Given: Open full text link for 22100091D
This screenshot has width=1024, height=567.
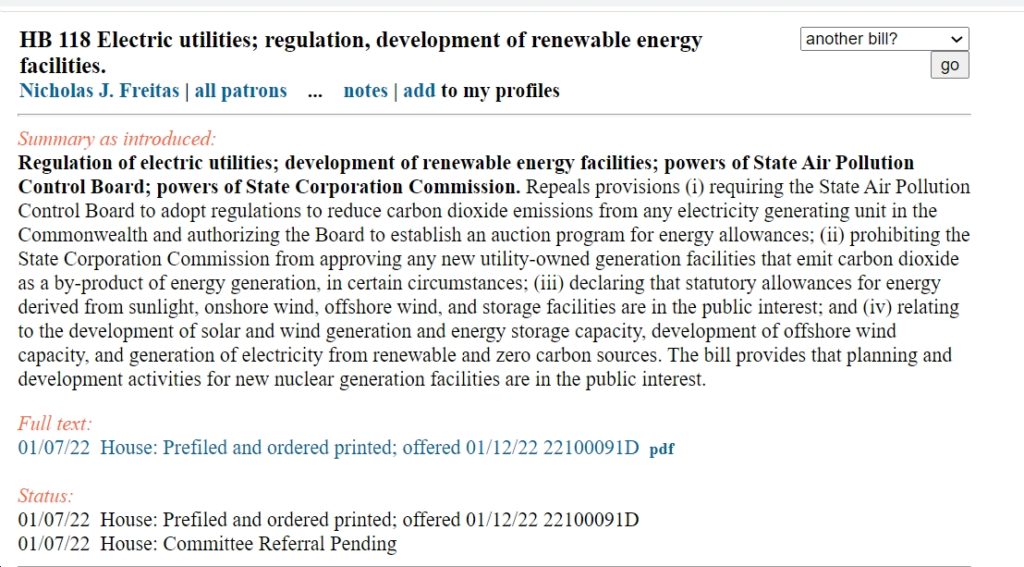Looking at the screenshot, I should (x=328, y=447).
